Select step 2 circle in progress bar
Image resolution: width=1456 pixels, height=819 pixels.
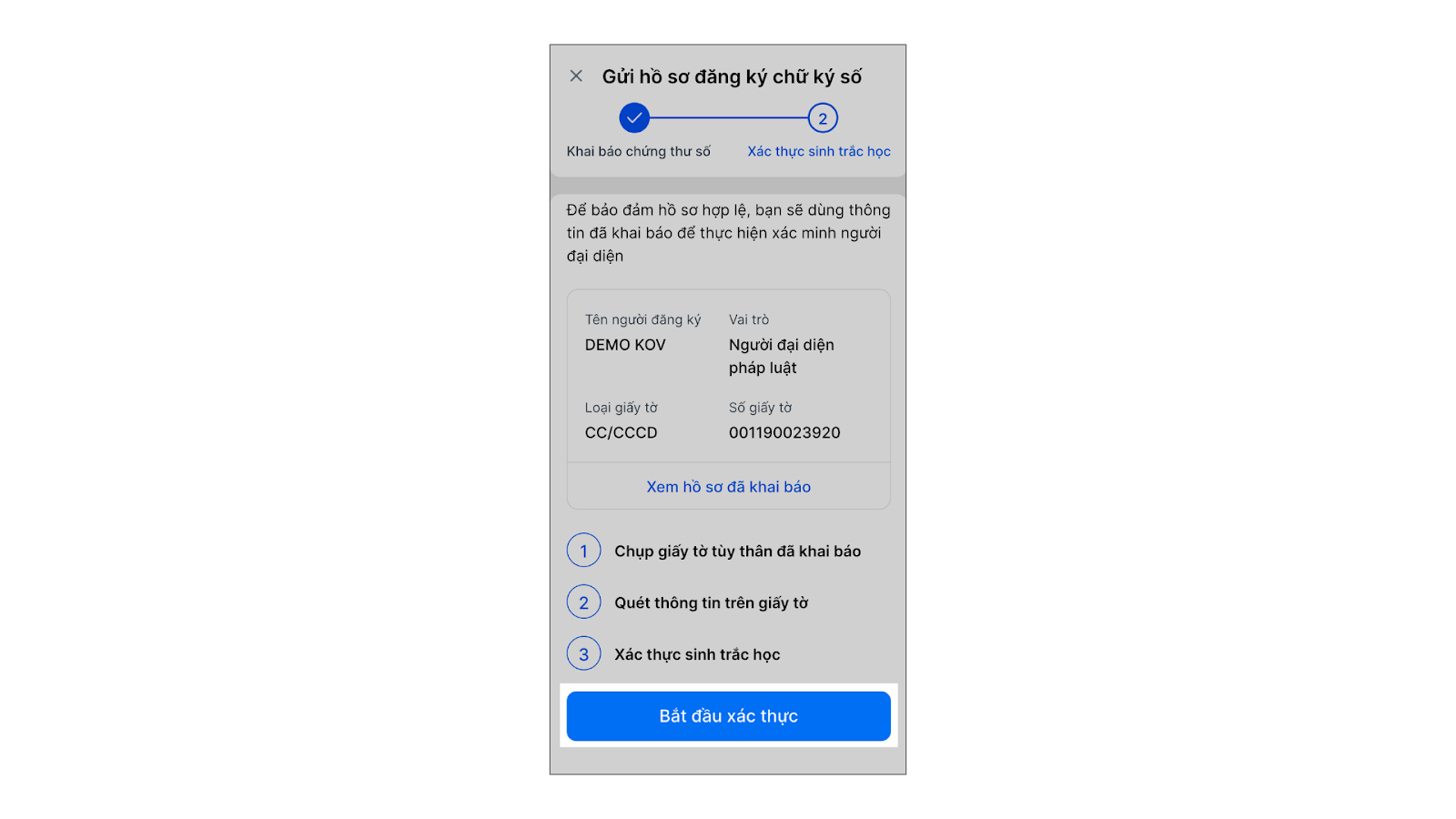coord(823,118)
